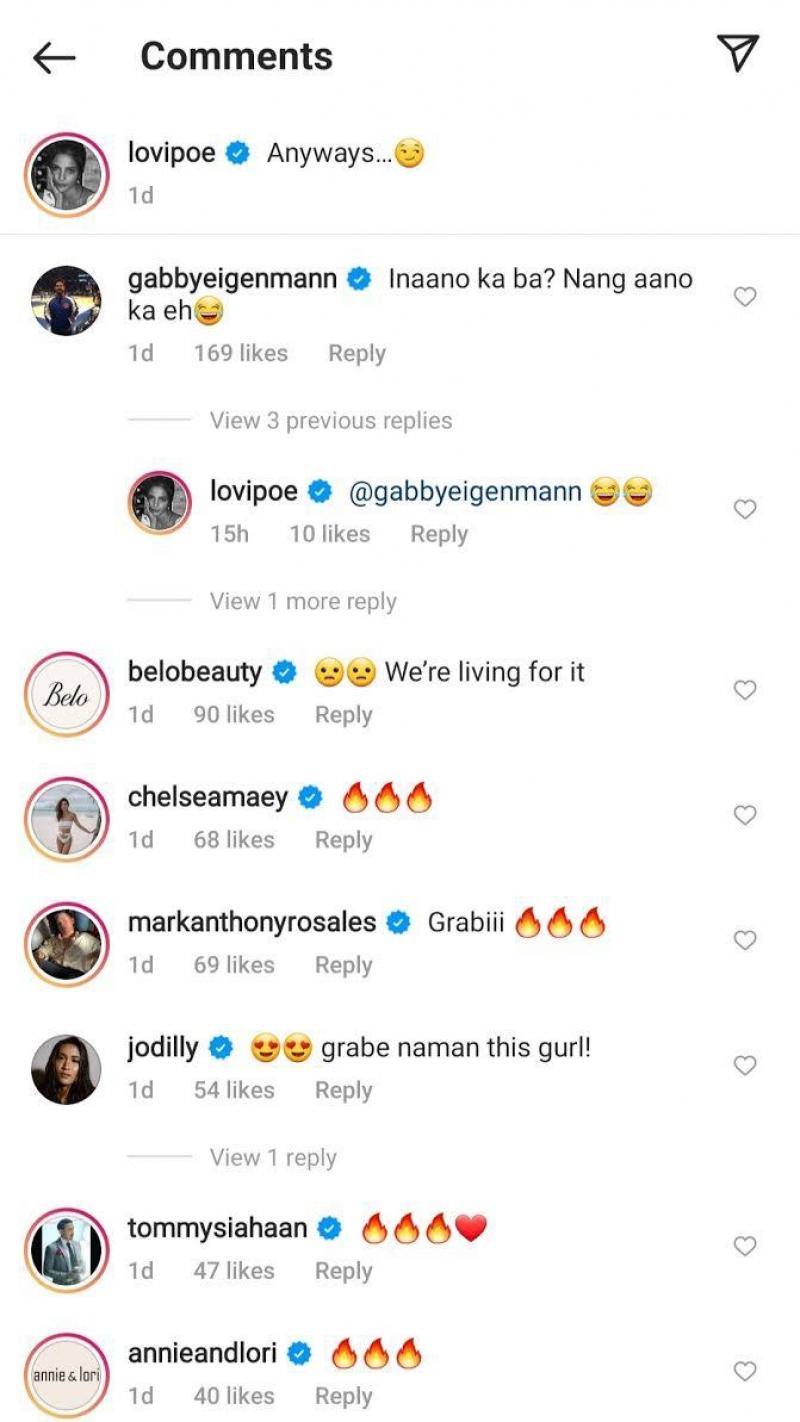Like jodilly's comment with the heart
Screen dimensions: 800x1422
pos(745,1066)
